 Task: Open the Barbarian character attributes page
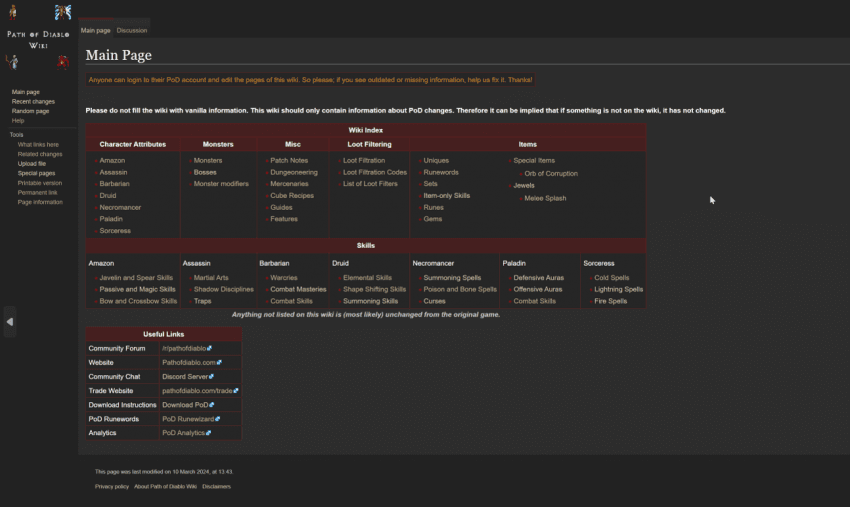114,184
